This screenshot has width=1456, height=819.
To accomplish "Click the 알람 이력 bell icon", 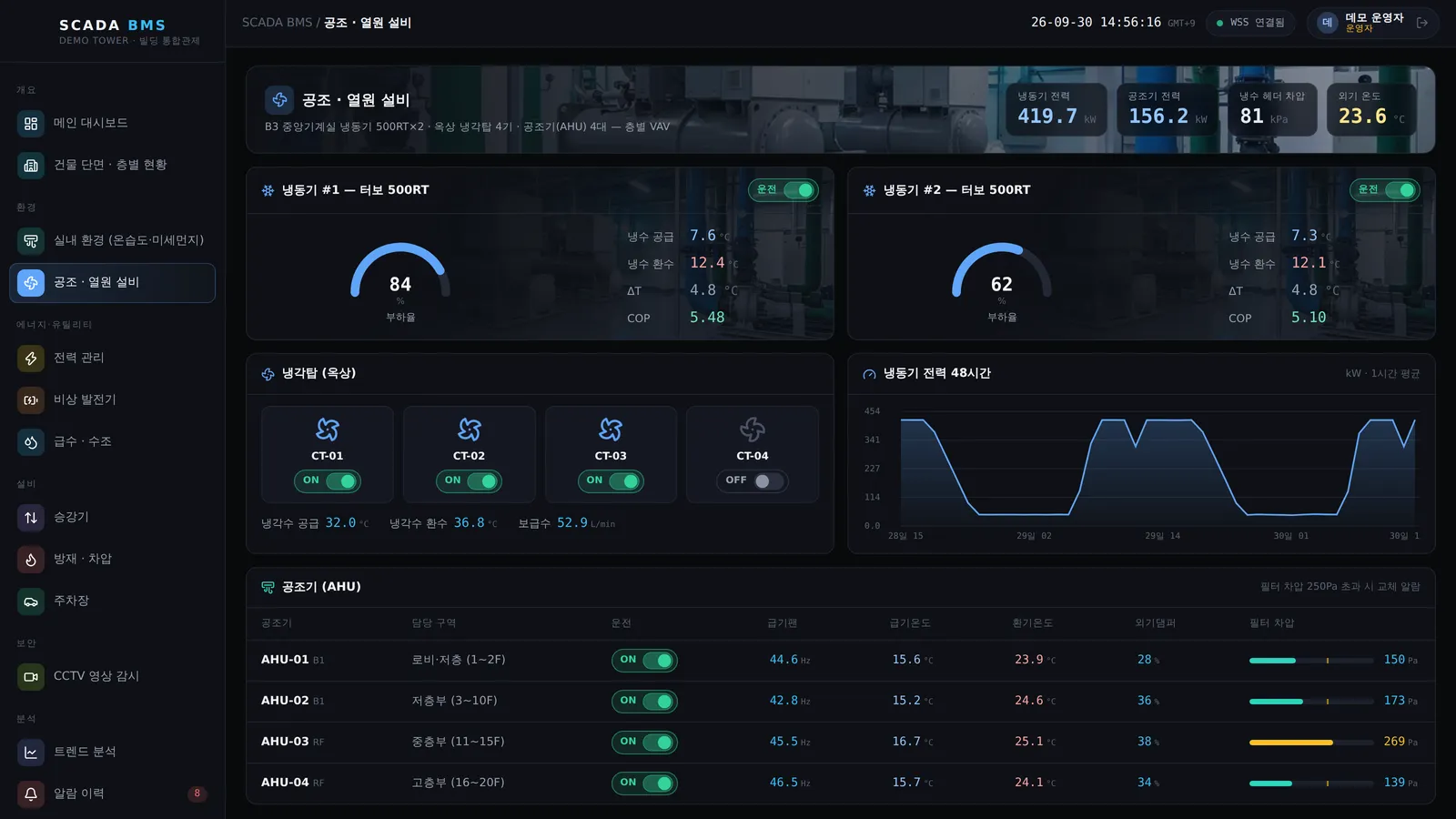I will (x=31, y=794).
